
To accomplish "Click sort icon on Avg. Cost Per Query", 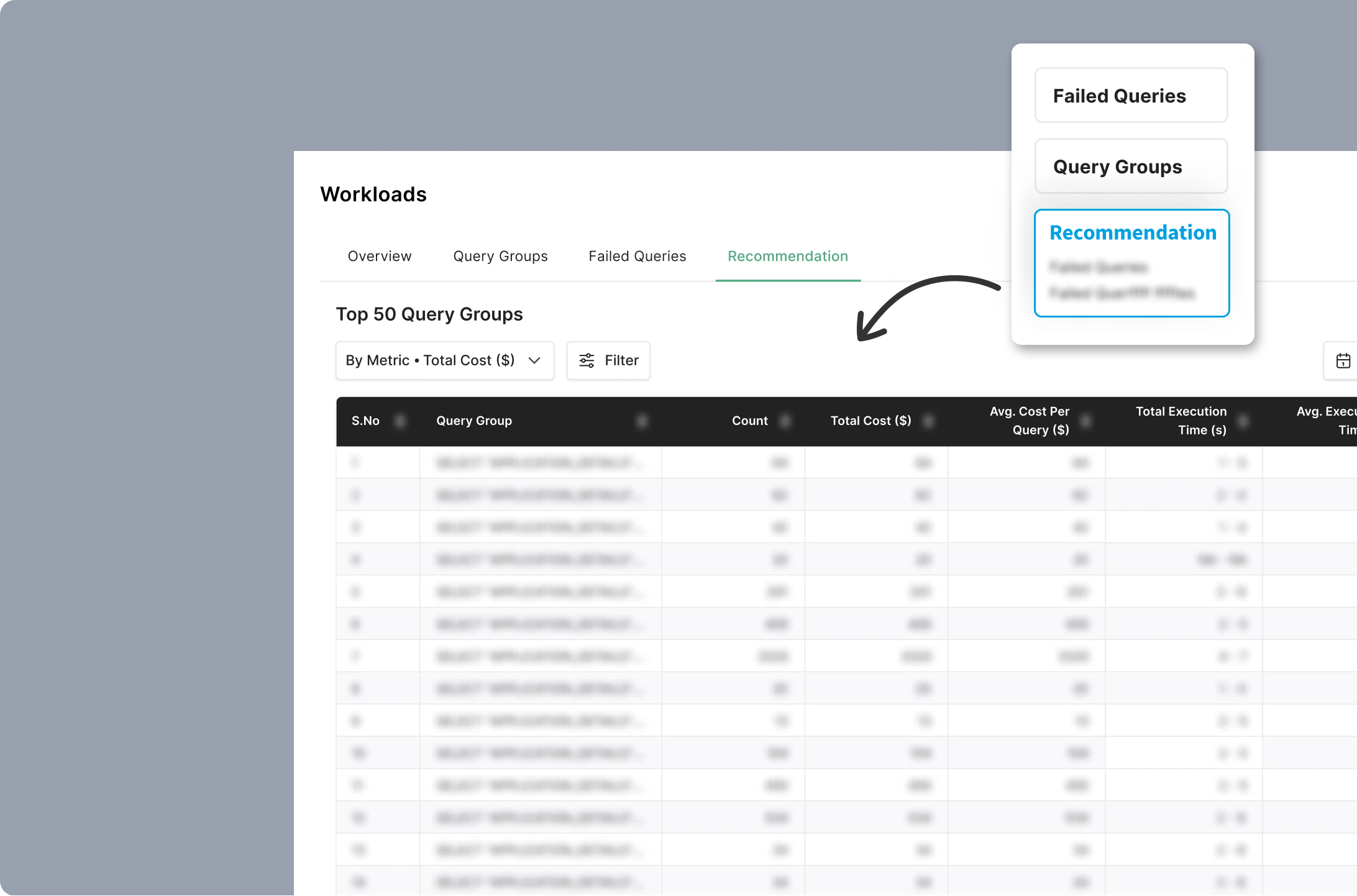I will click(x=1086, y=421).
